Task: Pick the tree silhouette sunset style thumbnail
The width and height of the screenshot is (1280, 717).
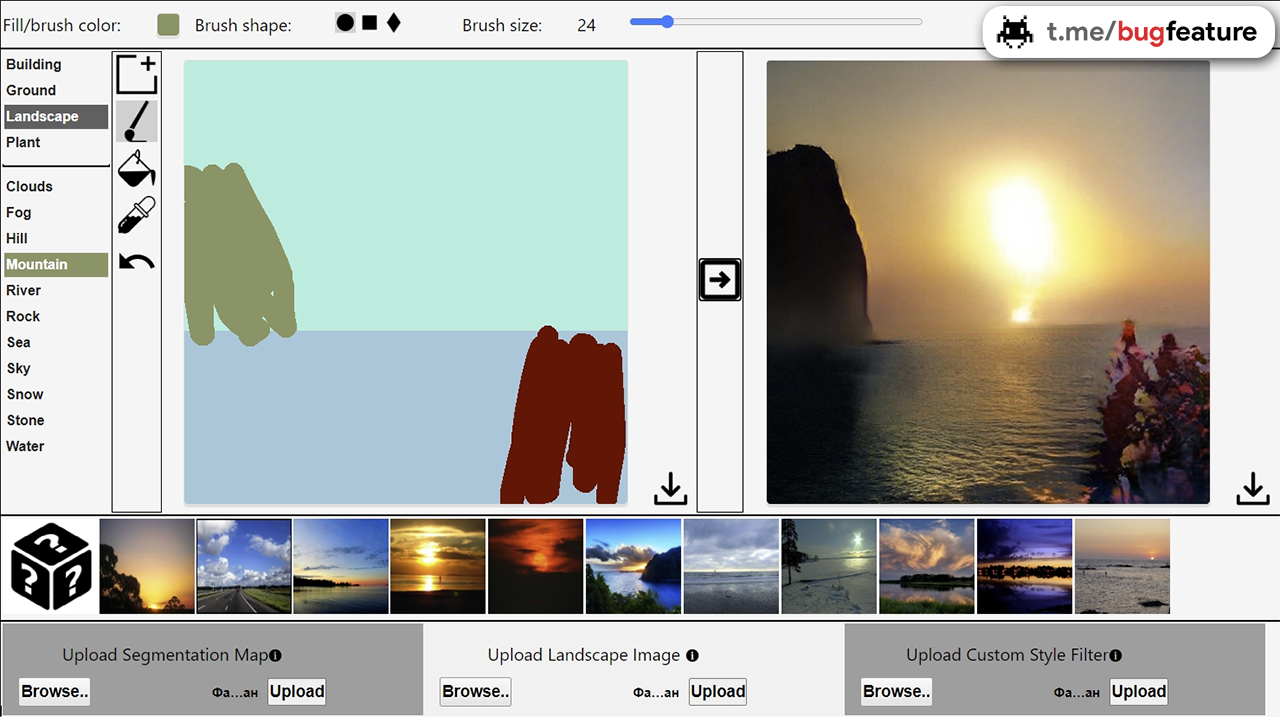Action: coord(147,566)
